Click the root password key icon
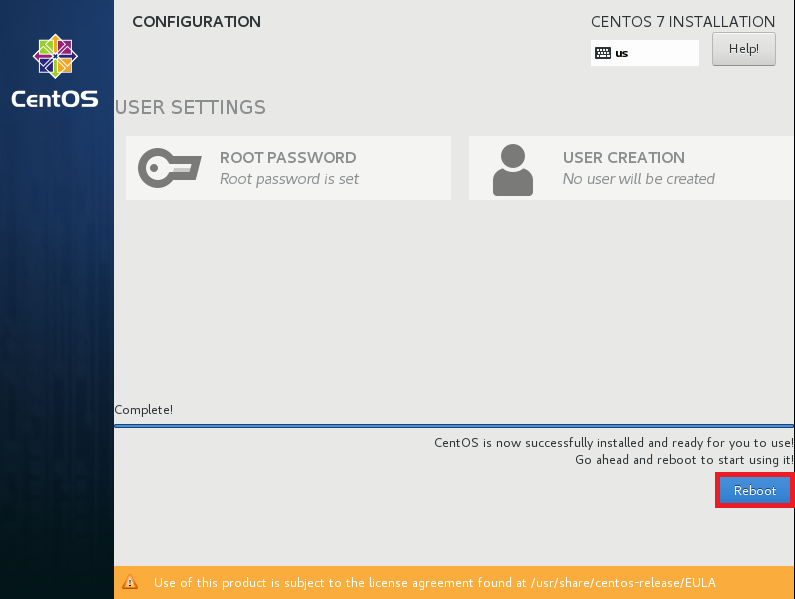Viewport: 795px width, 599px height. [x=170, y=168]
